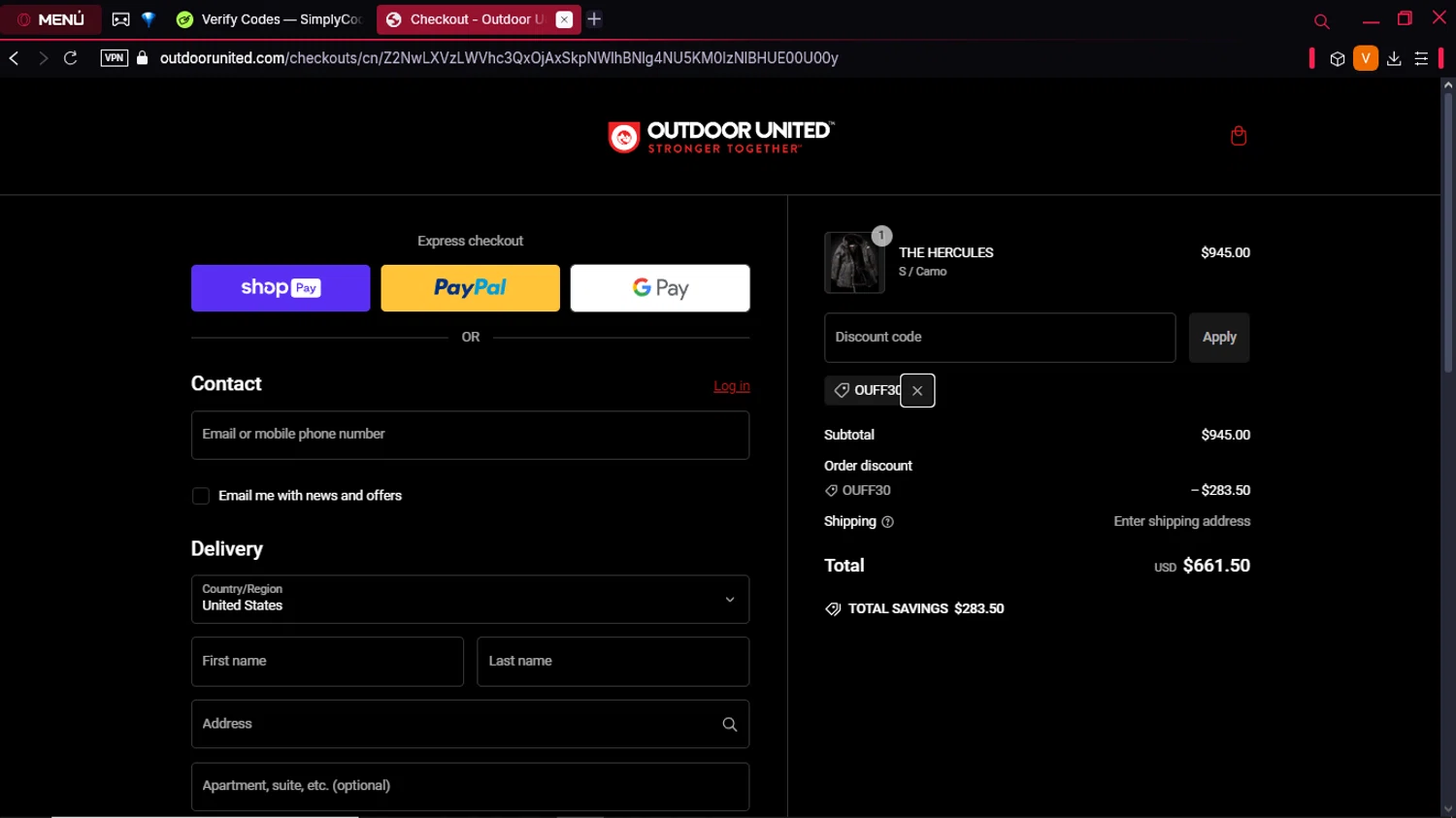The height and width of the screenshot is (818, 1456).
Task: Switch to the Verify Codes — SimplyCodes tab
Action: point(269,19)
